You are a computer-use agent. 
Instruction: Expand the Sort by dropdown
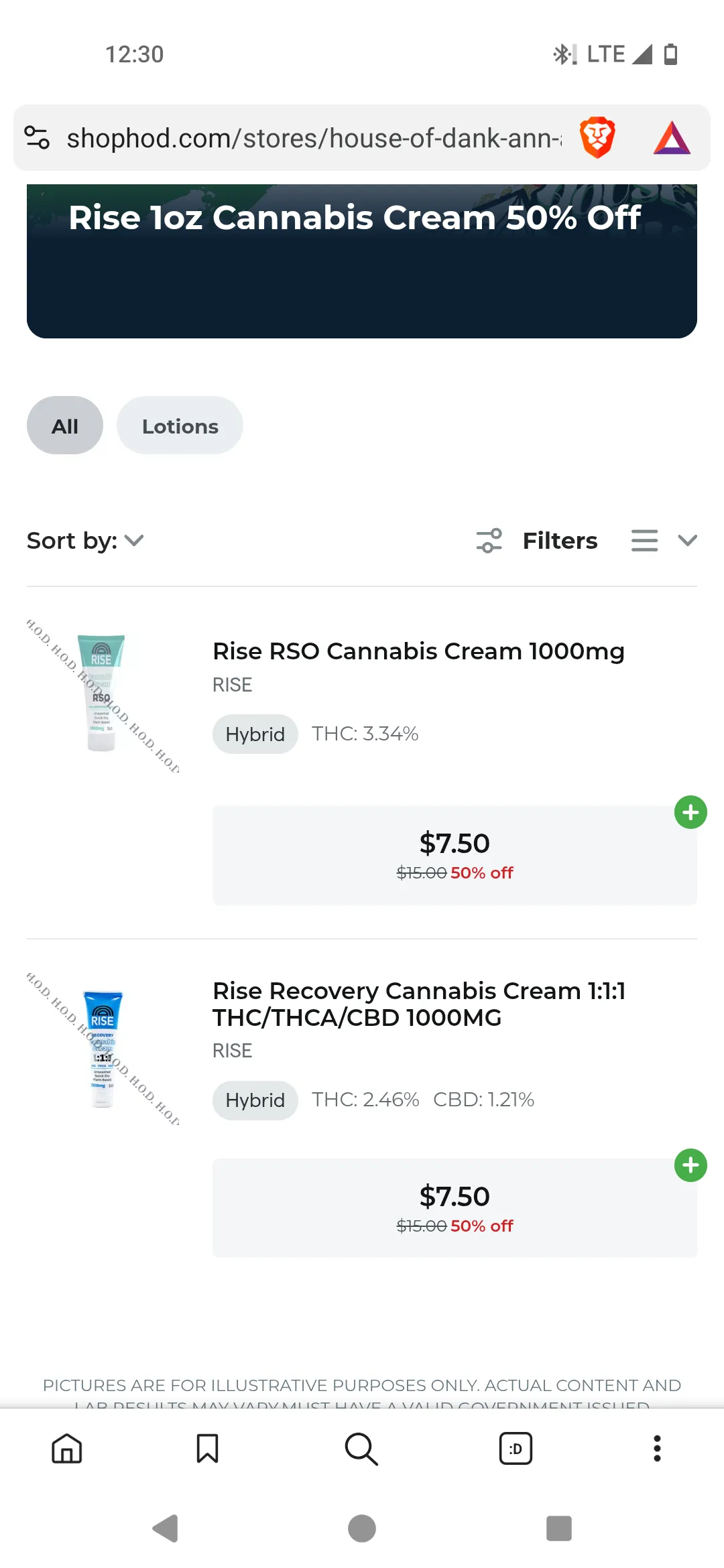click(x=86, y=541)
